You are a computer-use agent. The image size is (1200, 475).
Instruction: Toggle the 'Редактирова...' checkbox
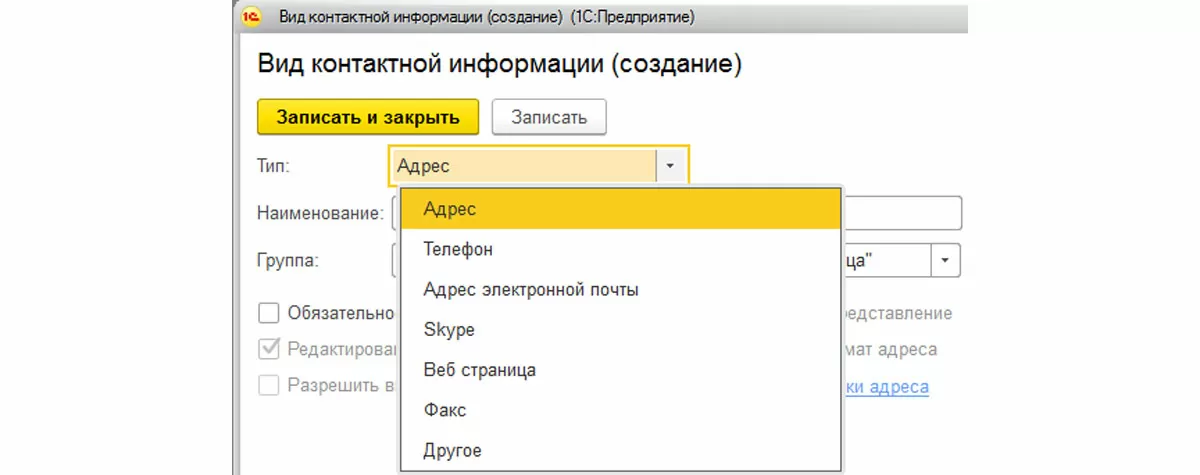point(269,350)
